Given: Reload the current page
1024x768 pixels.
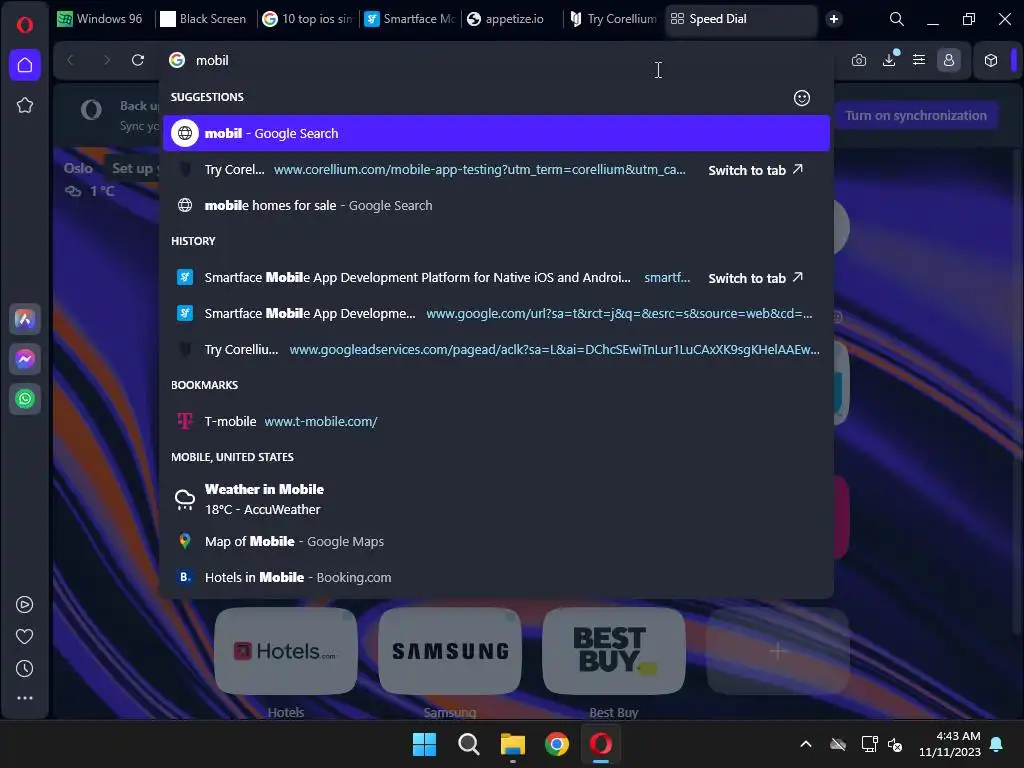Looking at the screenshot, I should tap(138, 60).
